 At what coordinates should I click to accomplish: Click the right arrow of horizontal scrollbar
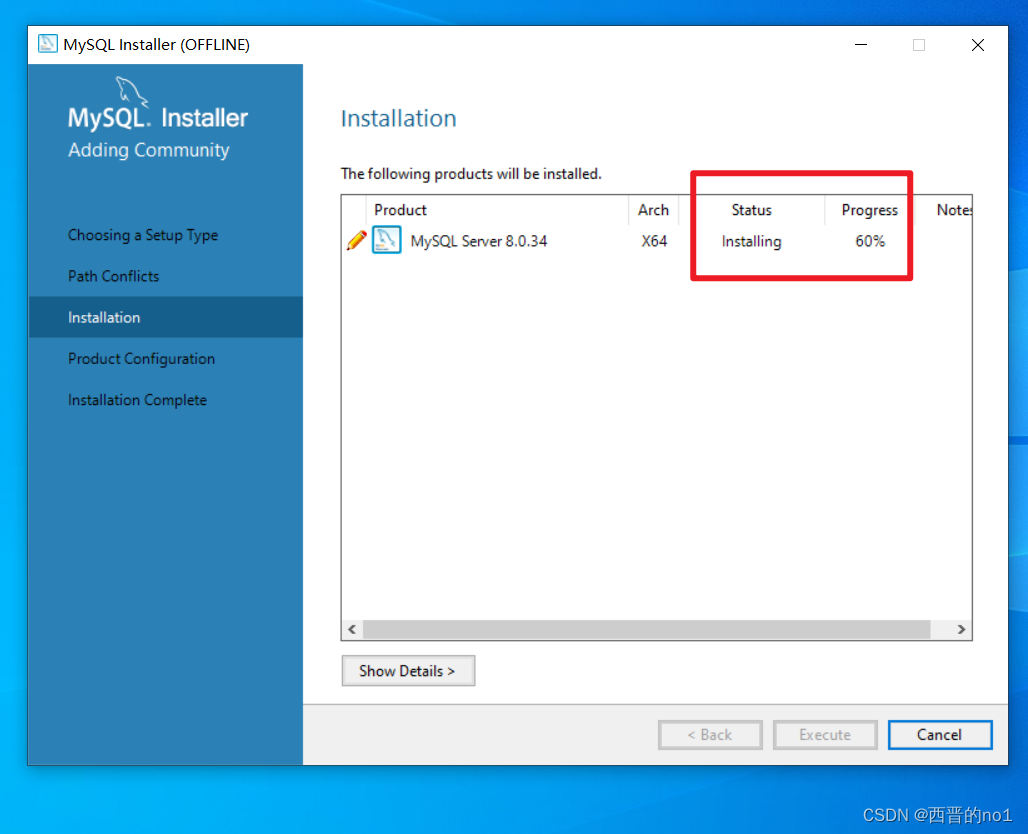pyautogui.click(x=961, y=629)
